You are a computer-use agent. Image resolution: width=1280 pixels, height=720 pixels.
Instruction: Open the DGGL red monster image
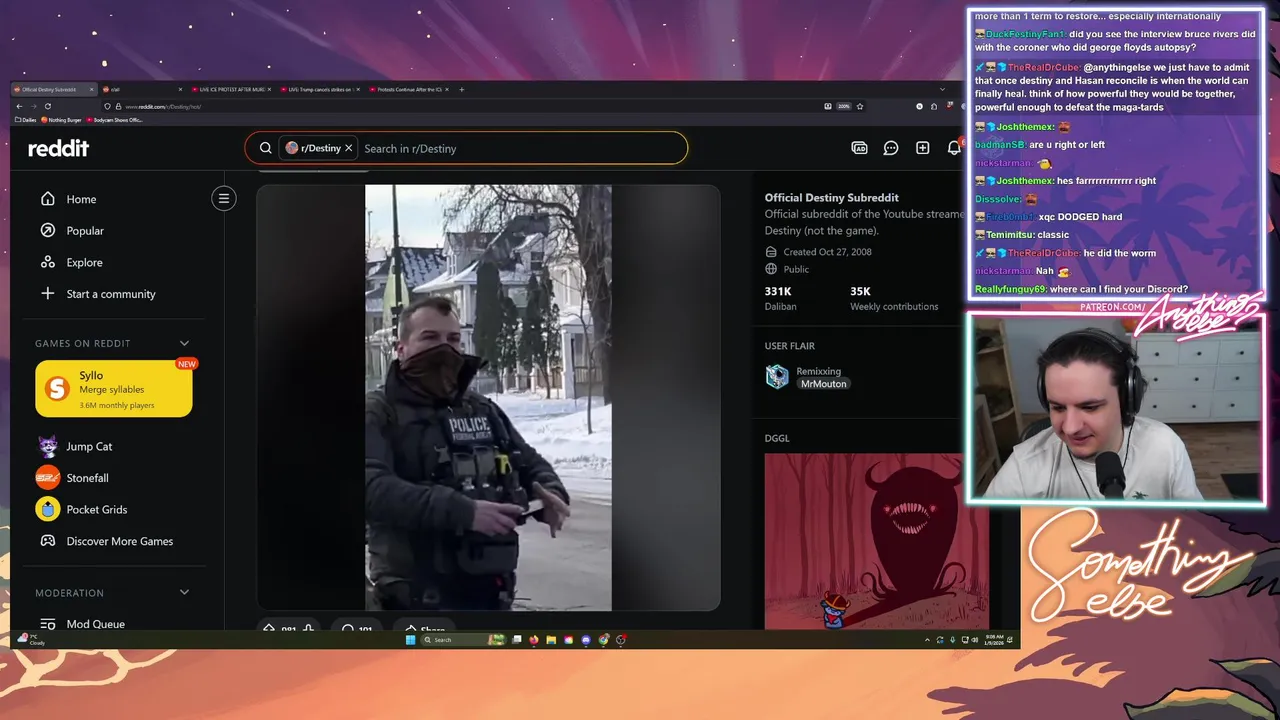coord(877,541)
